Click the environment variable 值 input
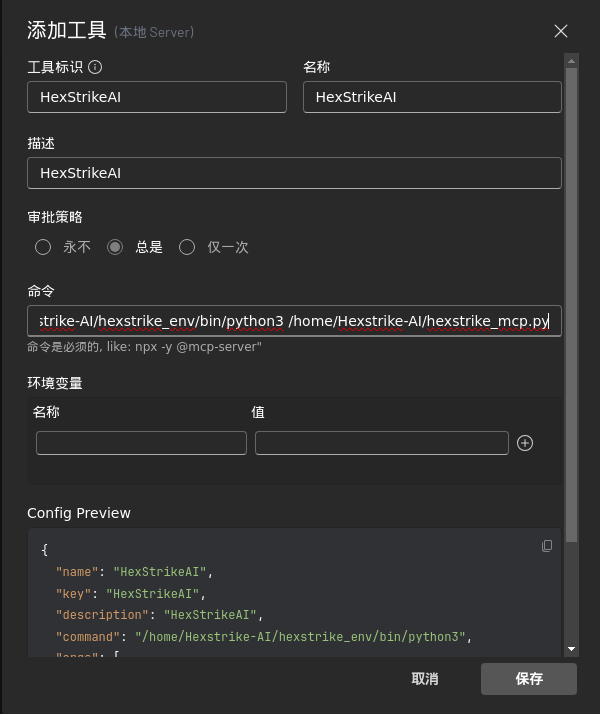 pyautogui.click(x=381, y=443)
